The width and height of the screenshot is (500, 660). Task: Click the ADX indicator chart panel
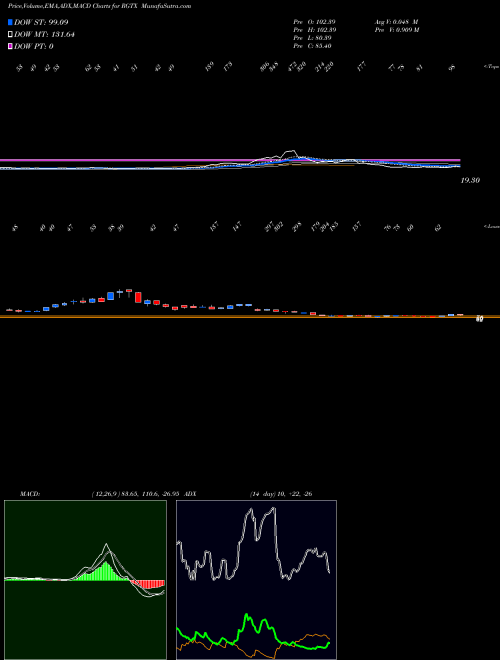click(256, 580)
